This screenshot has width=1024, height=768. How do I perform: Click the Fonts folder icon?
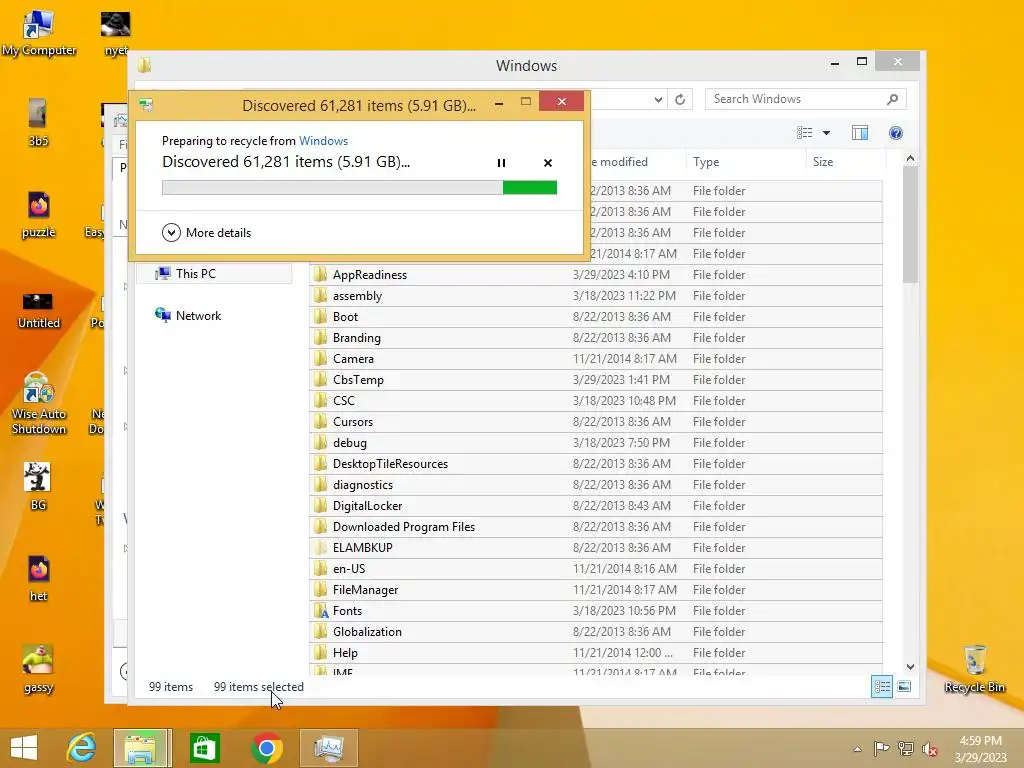[x=320, y=611]
